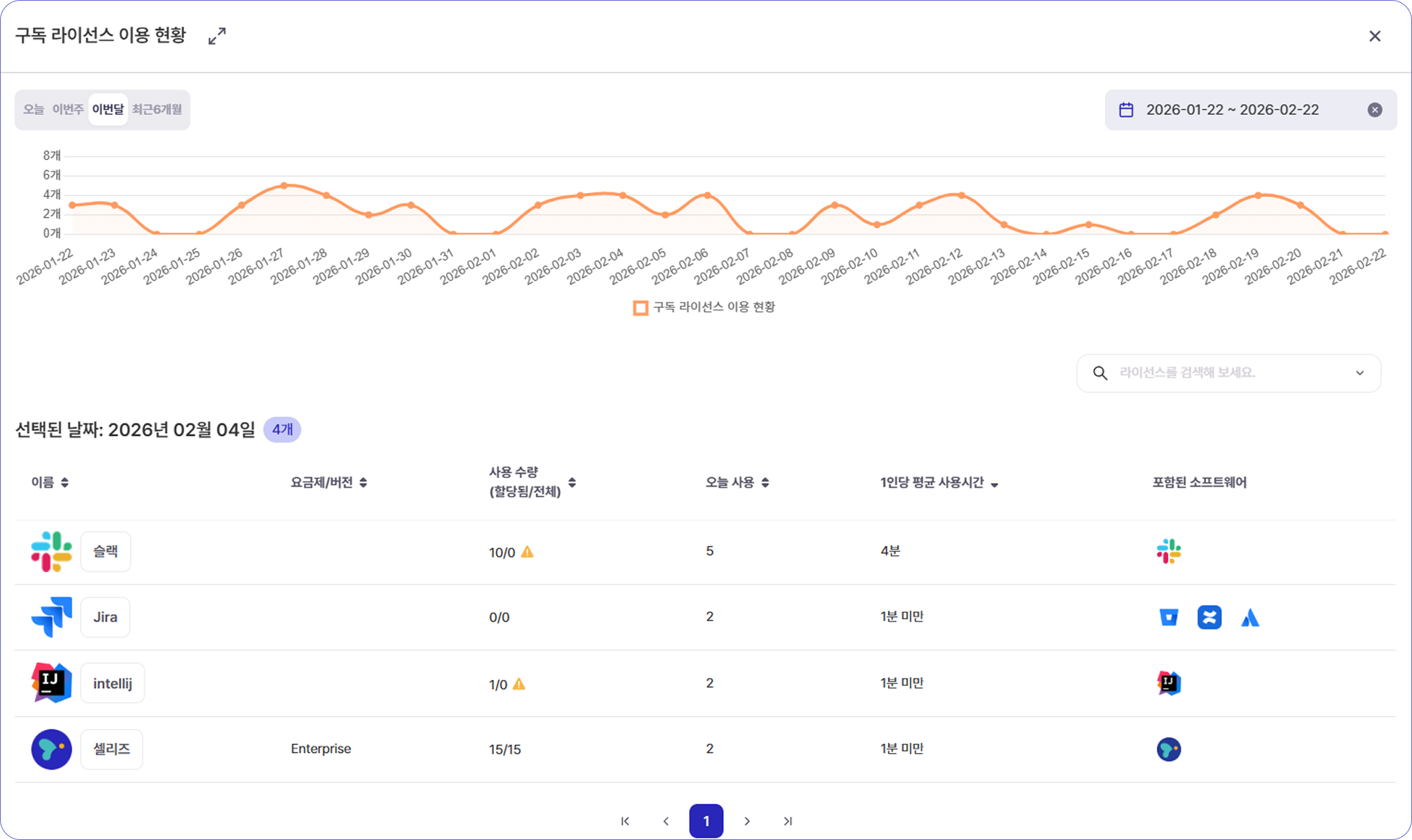1412x840 pixels.
Task: Expand the license search dropdown chevron
Action: [x=1359, y=373]
